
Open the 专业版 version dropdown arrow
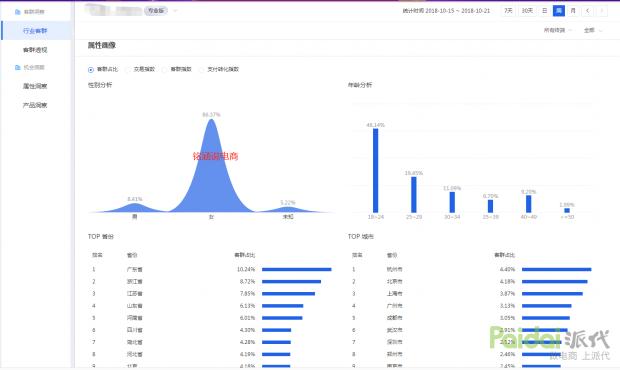tap(175, 11)
